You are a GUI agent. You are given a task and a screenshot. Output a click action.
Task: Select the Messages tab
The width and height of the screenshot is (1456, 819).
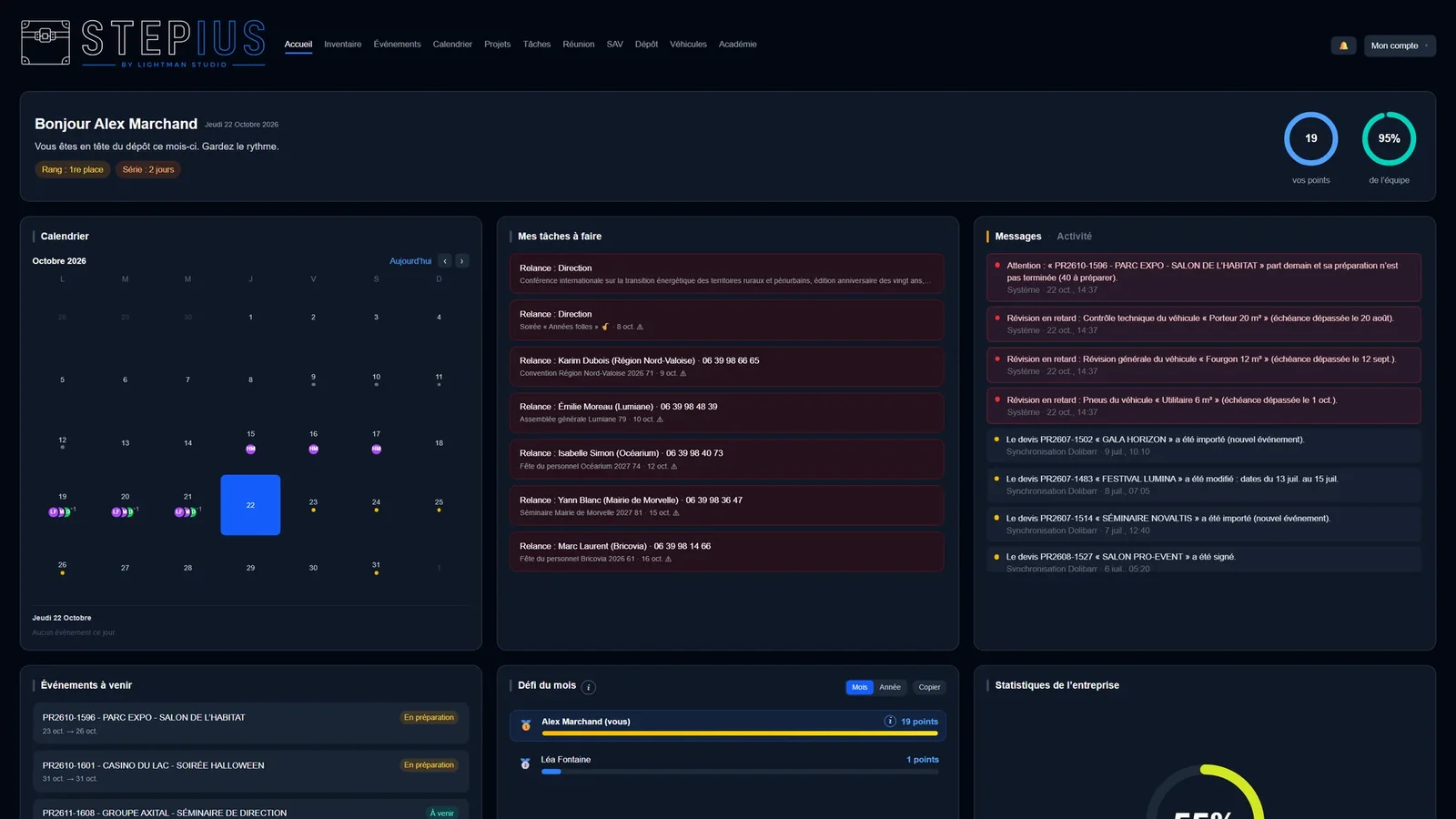(1018, 237)
